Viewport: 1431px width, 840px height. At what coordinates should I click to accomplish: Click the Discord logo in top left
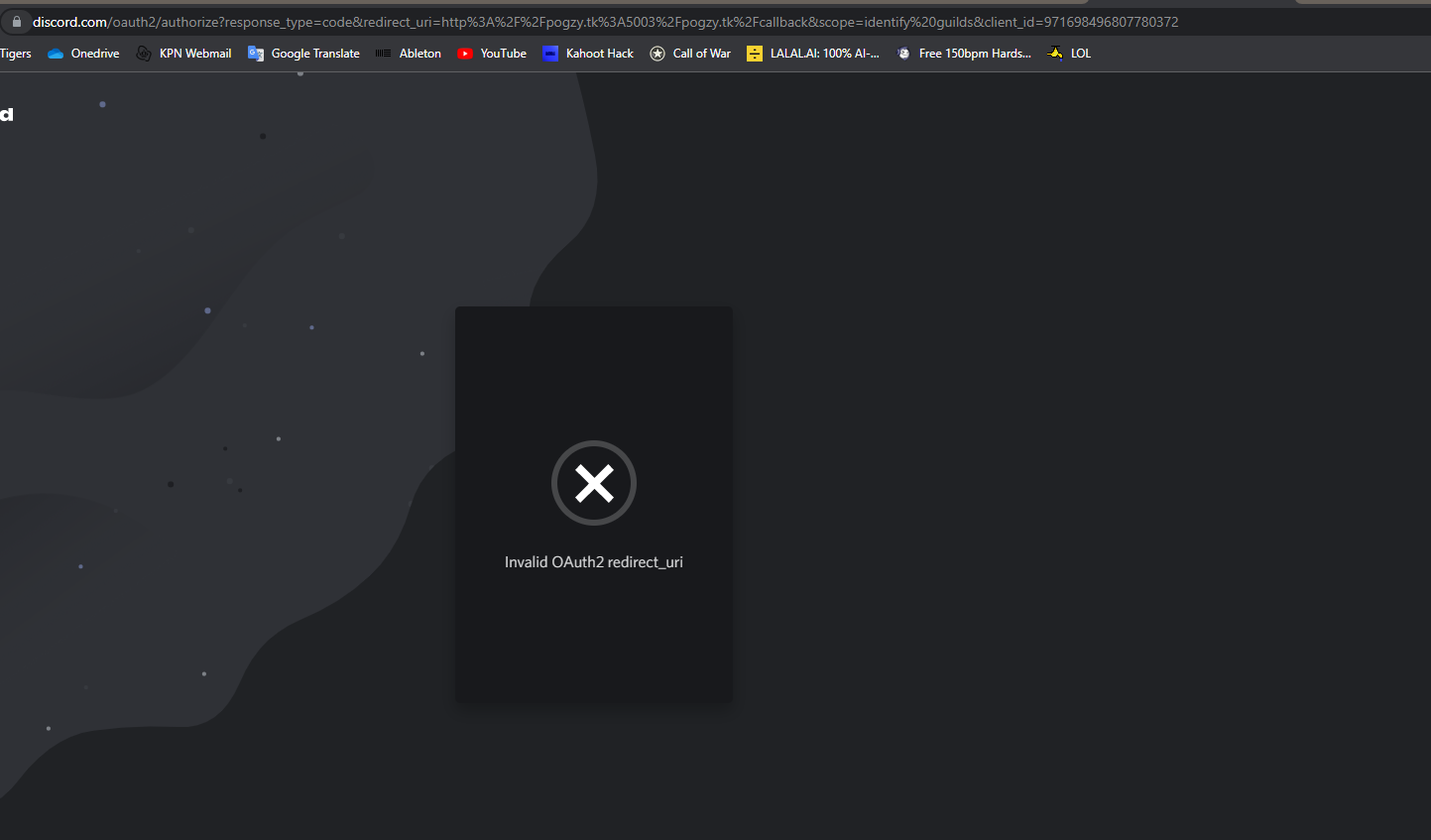pyautogui.click(x=7, y=113)
